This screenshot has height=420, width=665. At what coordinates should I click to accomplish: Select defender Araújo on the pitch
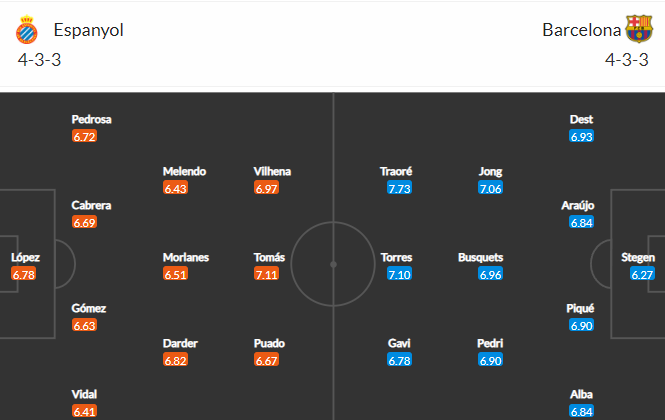point(578,206)
